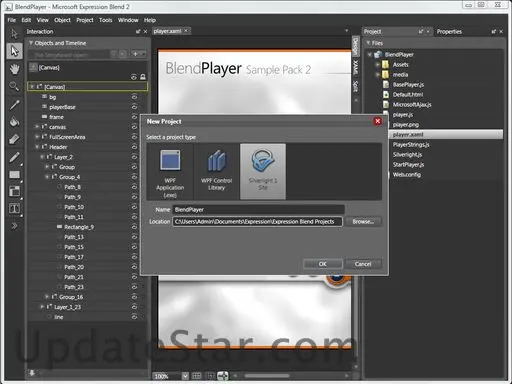
Task: Select the TextBlock text tool
Action: 14,209
